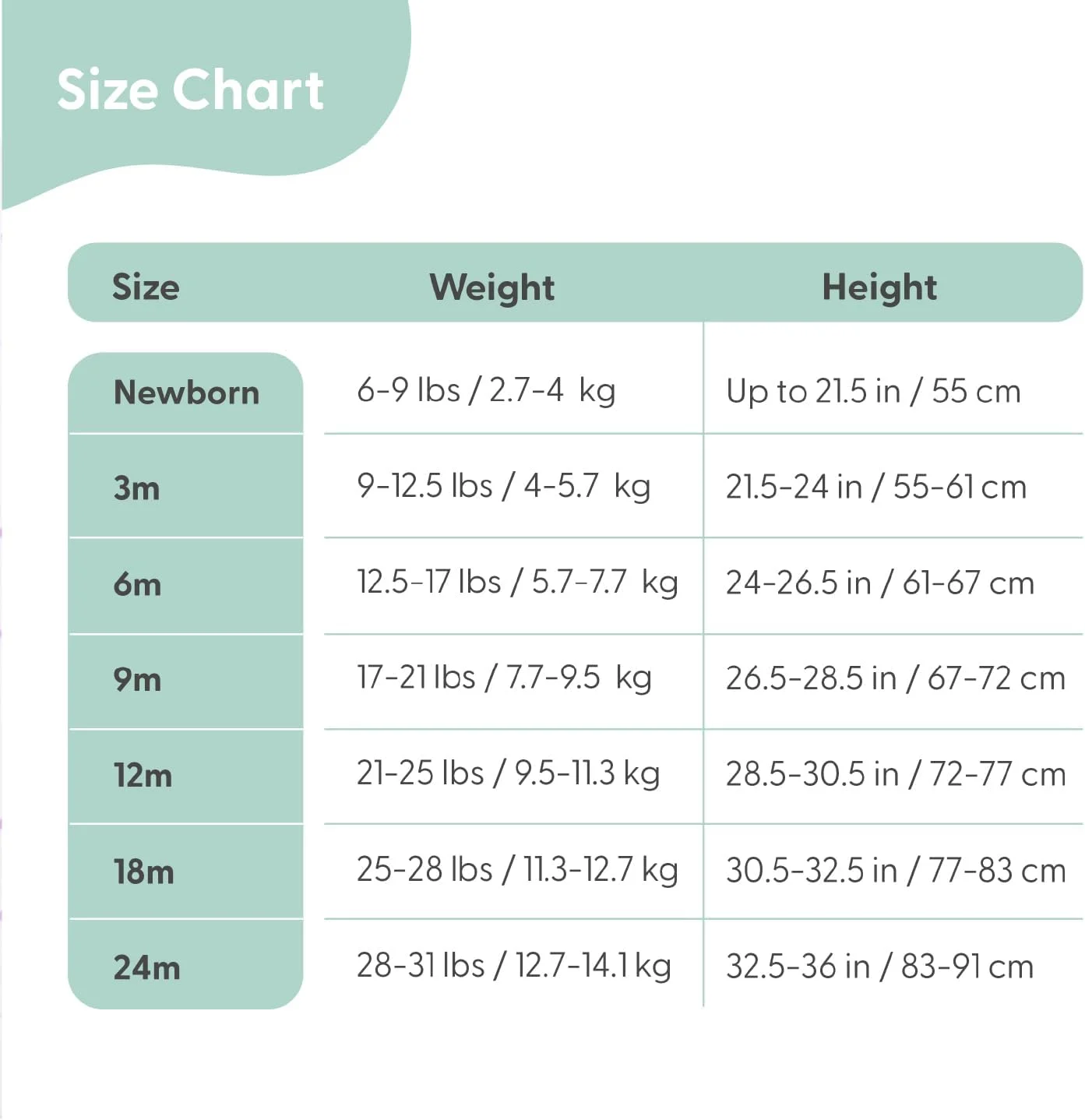Select the 32.5-36 in height cell
1085x1120 pixels.
pyautogui.click(x=879, y=967)
